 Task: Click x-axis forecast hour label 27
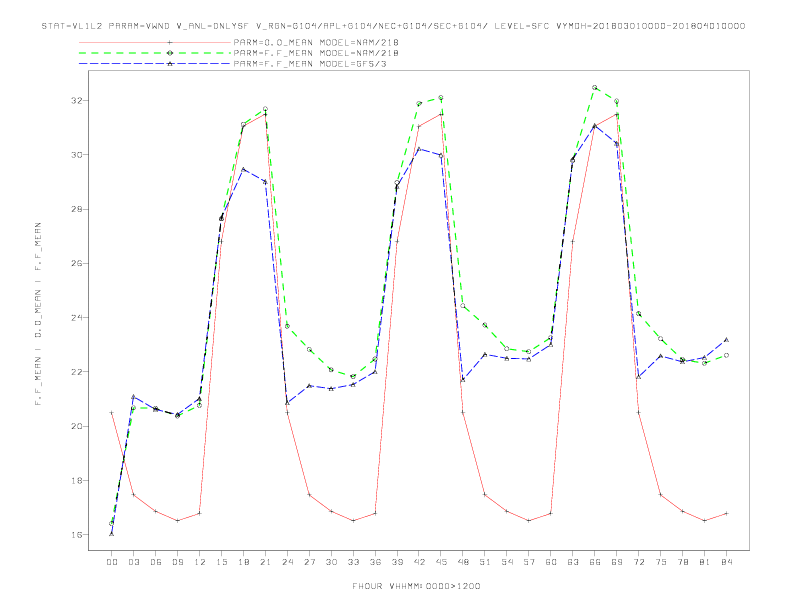(309, 562)
